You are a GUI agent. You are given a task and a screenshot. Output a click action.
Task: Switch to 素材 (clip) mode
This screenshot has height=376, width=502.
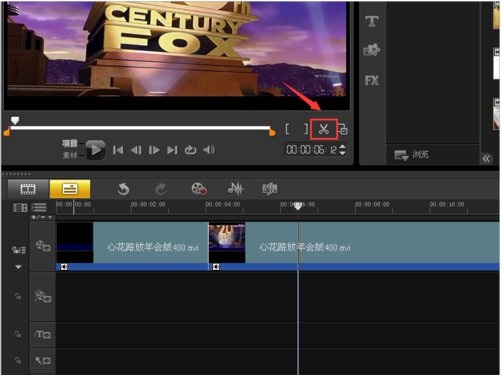click(x=70, y=155)
